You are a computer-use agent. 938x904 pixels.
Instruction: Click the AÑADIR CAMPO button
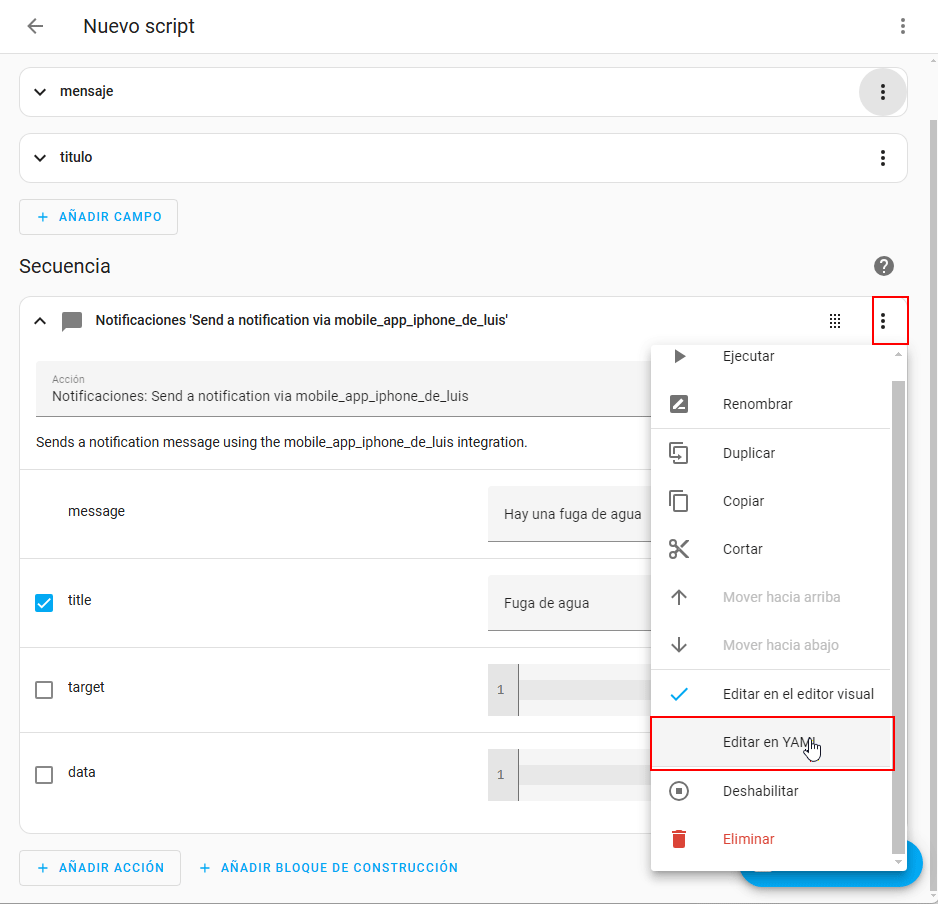coord(98,217)
